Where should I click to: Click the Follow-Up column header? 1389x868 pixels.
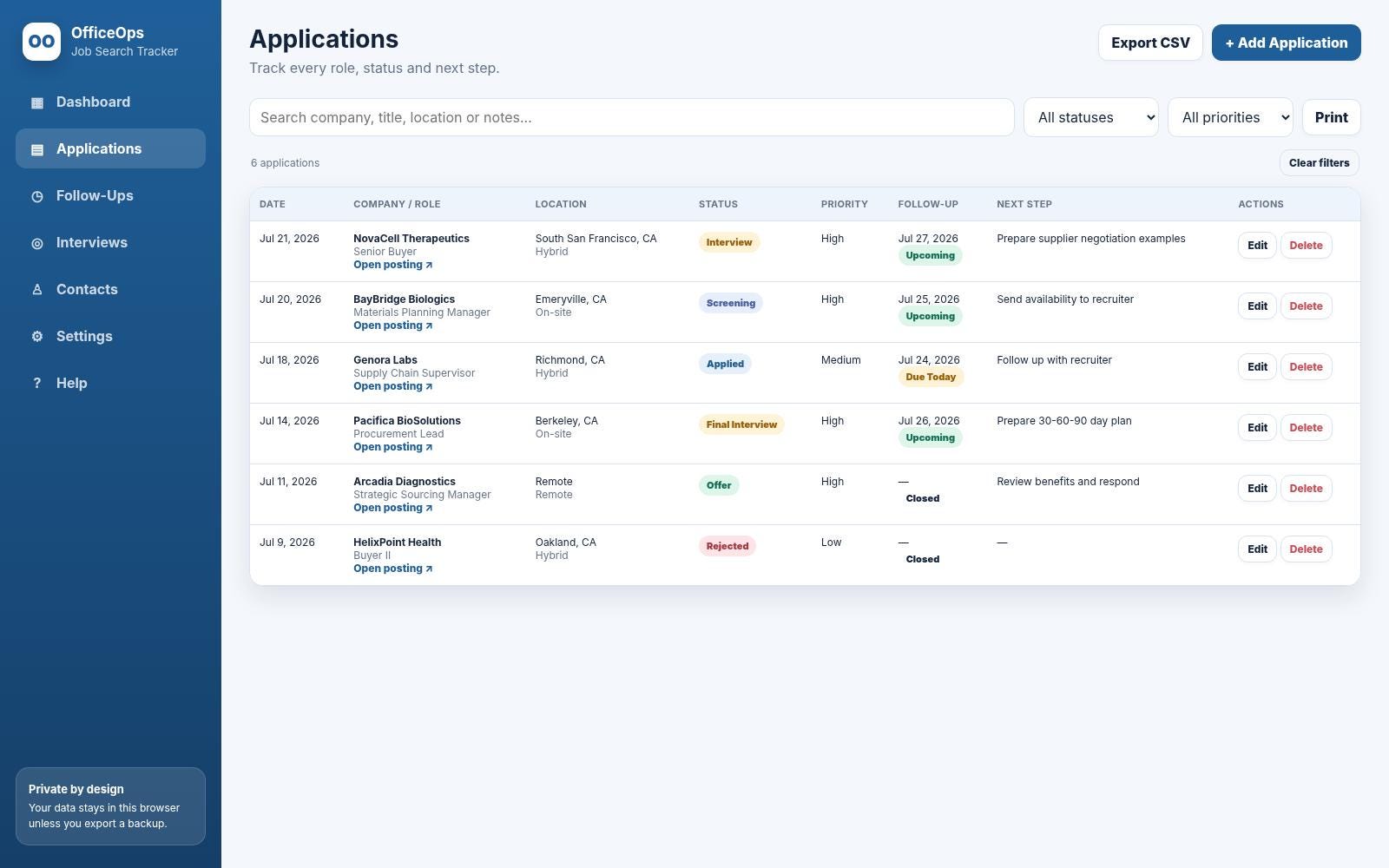(x=928, y=204)
